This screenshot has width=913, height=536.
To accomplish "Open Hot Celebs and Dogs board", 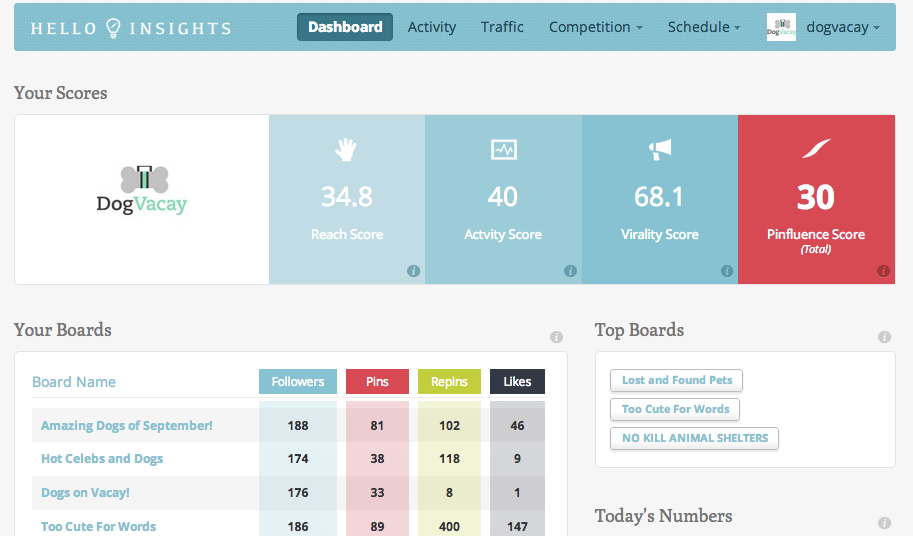I will (x=102, y=459).
